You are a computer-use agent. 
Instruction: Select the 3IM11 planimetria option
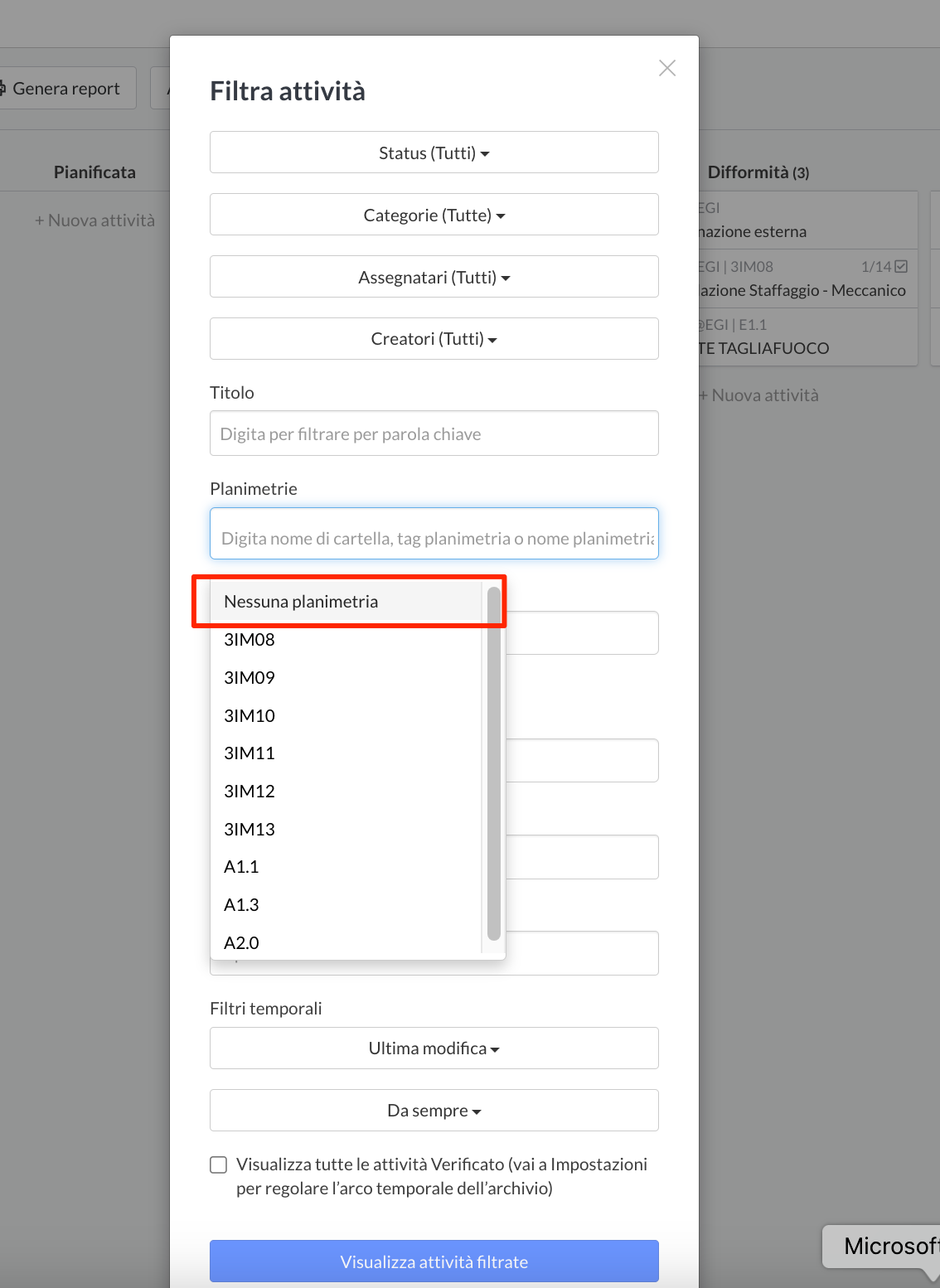[x=250, y=753]
